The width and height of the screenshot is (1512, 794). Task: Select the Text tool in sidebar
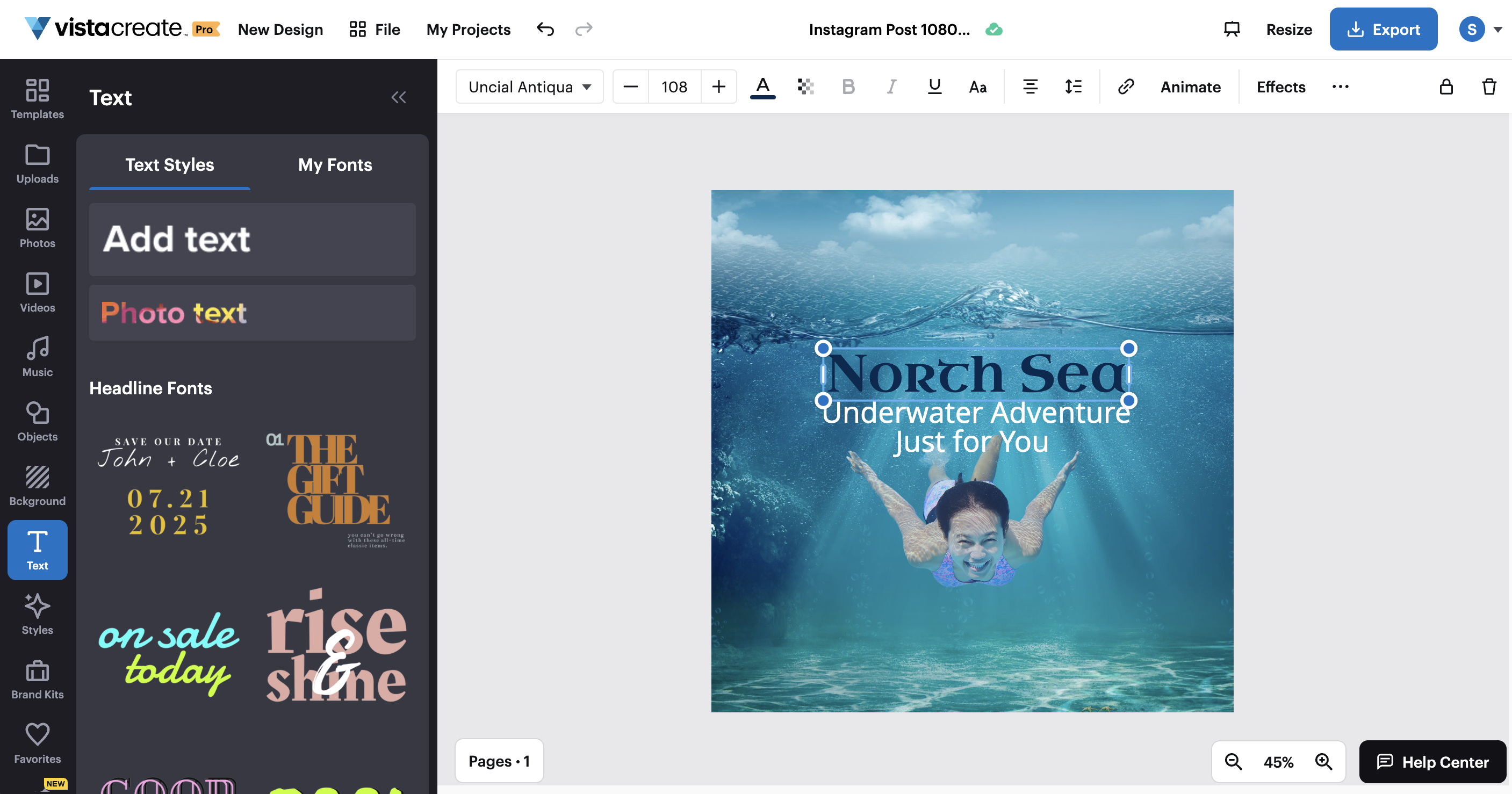pyautogui.click(x=38, y=550)
